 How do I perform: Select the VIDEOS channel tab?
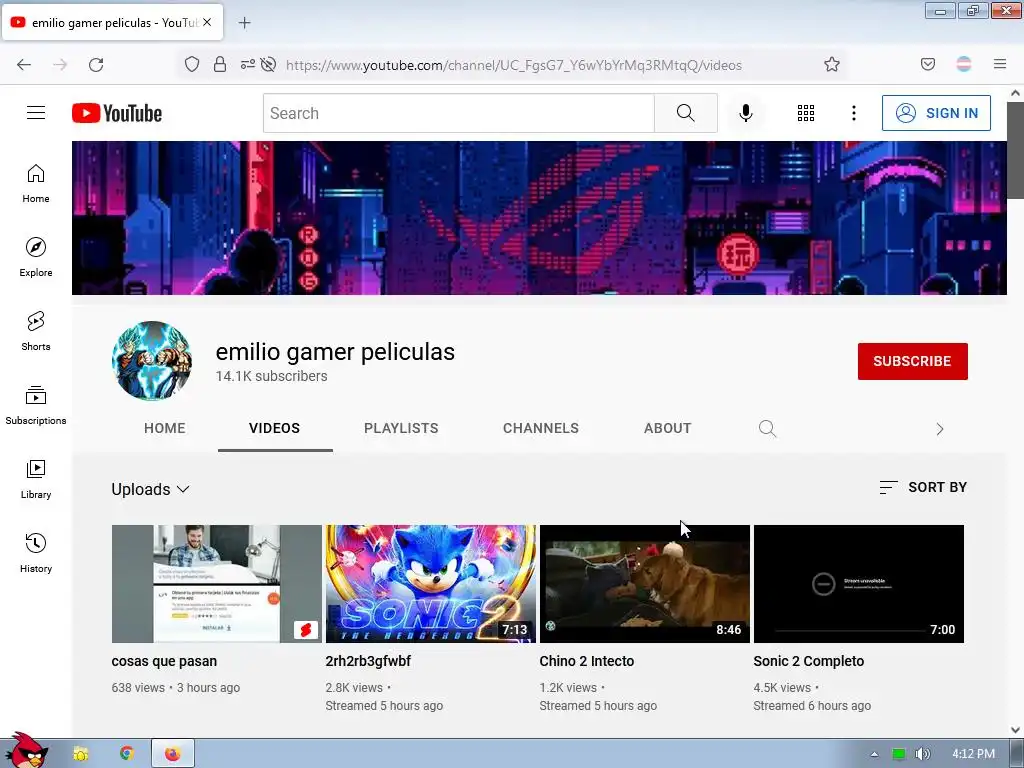point(274,428)
